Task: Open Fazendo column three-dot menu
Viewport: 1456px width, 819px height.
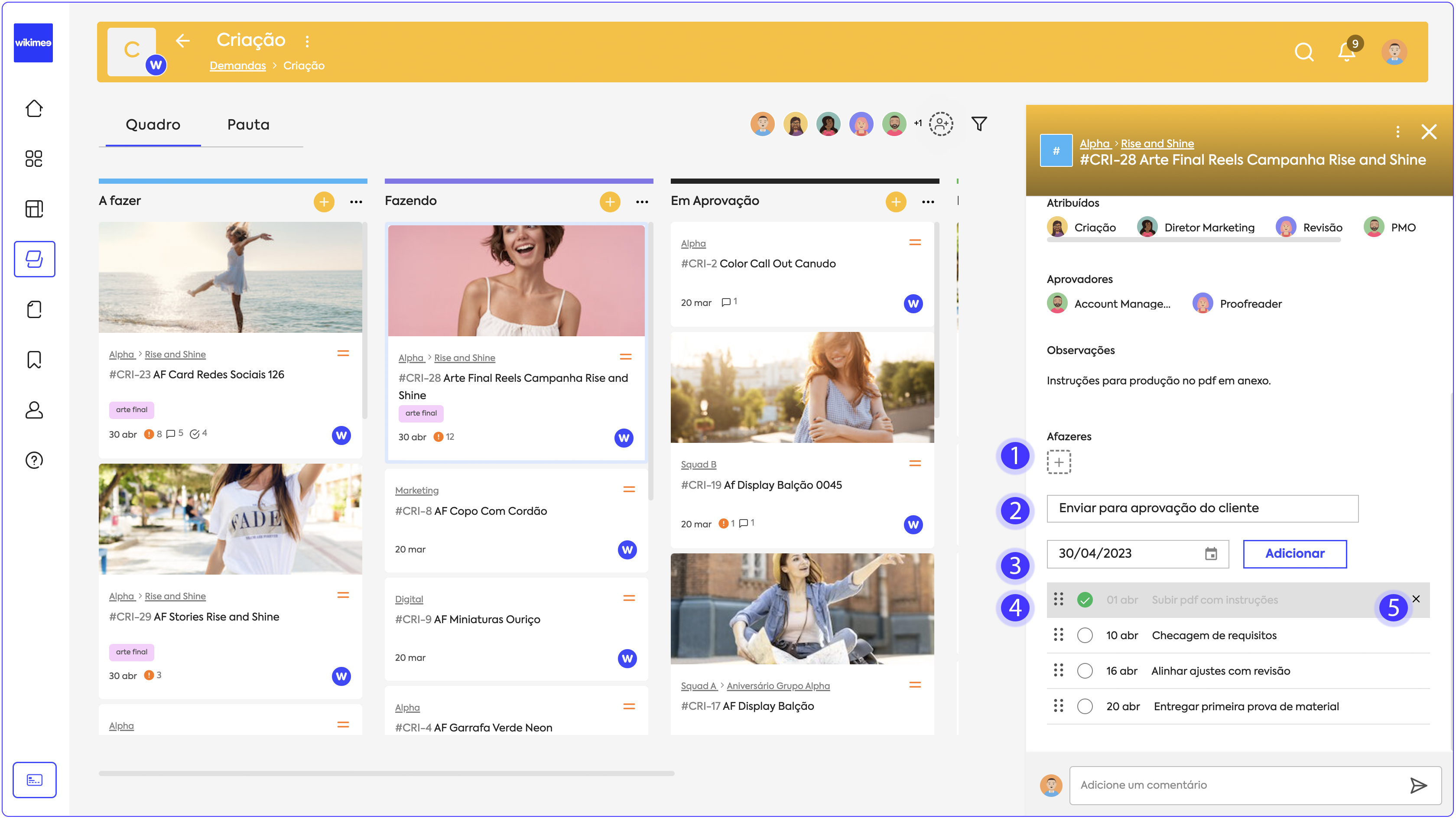Action: (x=642, y=202)
